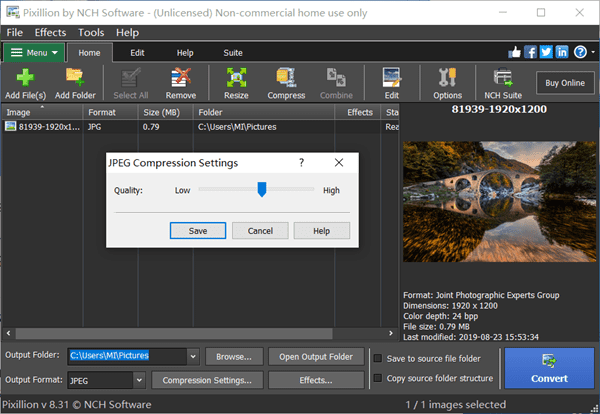This screenshot has width=600, height=414.
Task: Switch to the Home tab
Action: click(x=90, y=53)
